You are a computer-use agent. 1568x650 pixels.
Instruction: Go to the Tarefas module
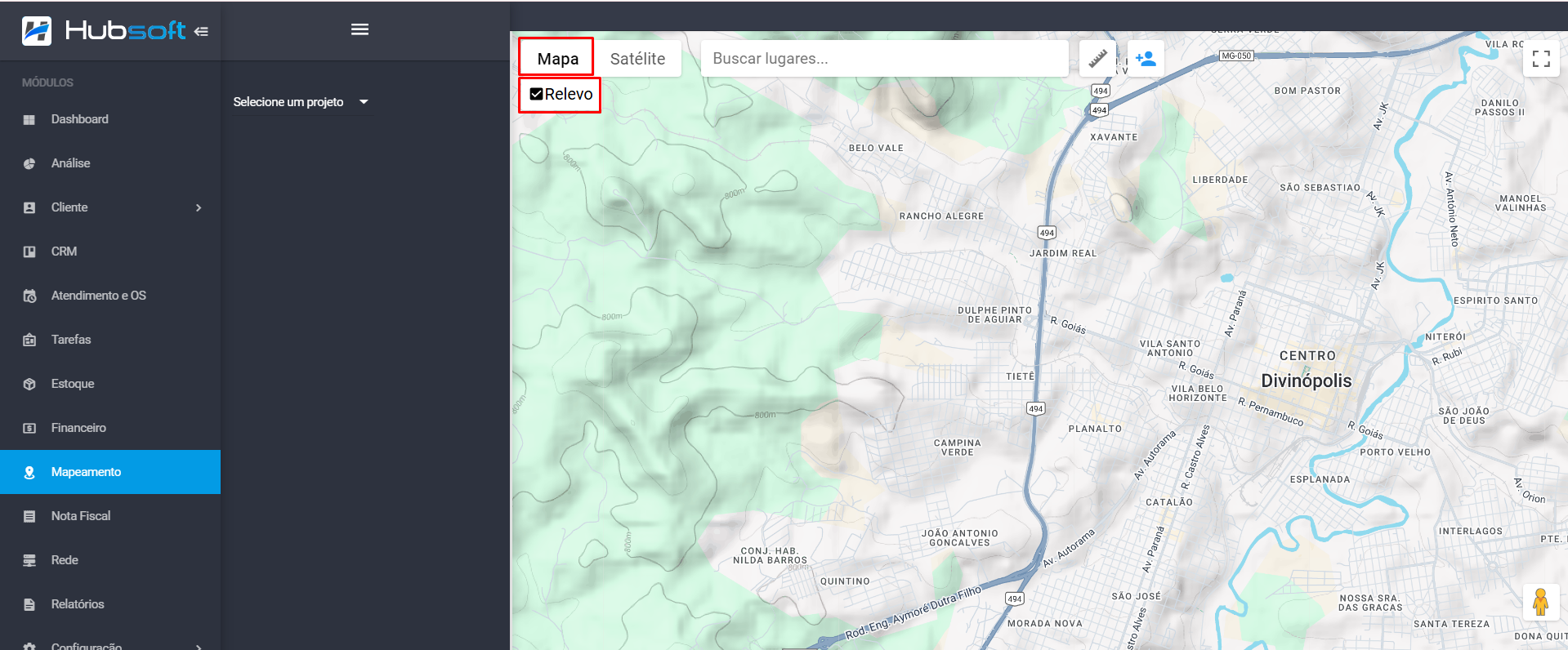click(110, 340)
